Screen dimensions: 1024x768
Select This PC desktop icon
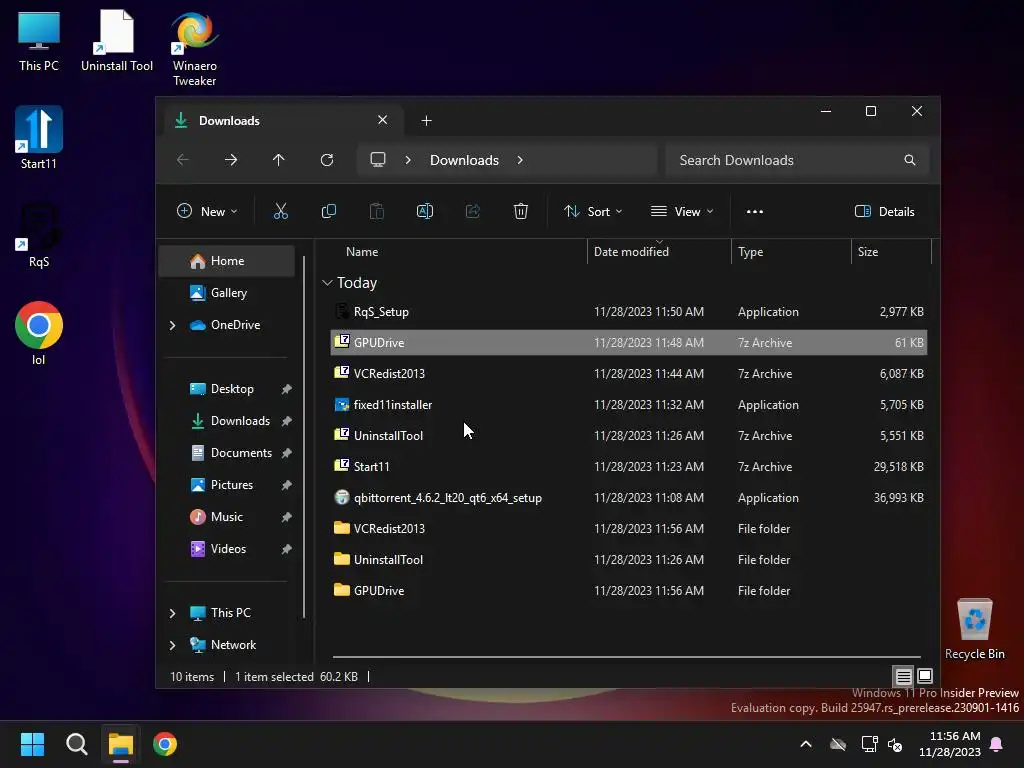tap(39, 40)
